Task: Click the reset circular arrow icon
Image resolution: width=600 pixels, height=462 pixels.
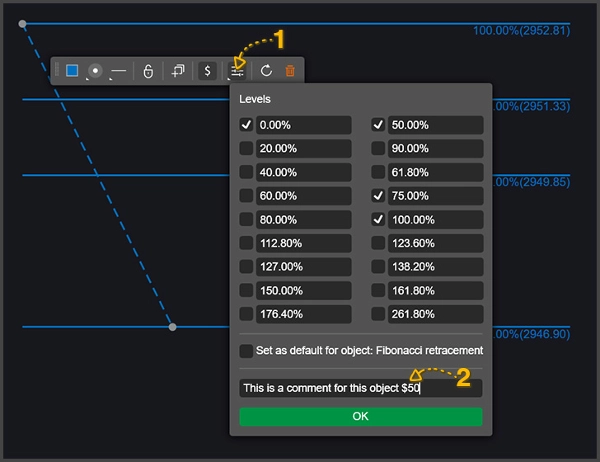Action: [x=266, y=71]
